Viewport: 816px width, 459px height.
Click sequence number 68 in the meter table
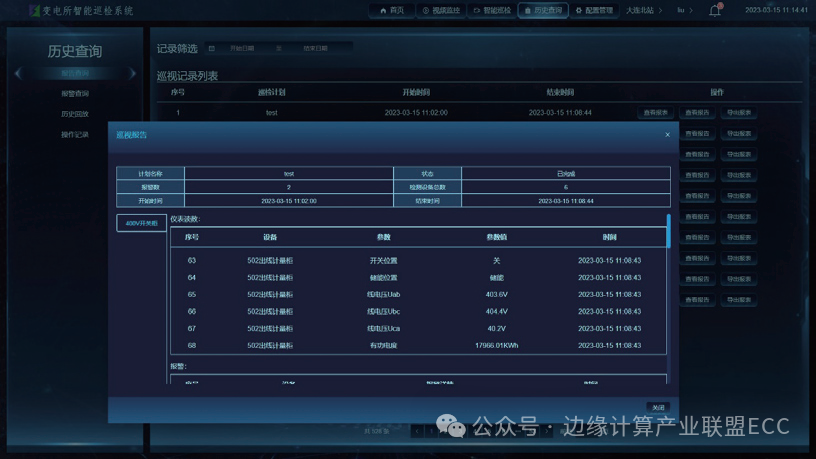tap(192, 346)
